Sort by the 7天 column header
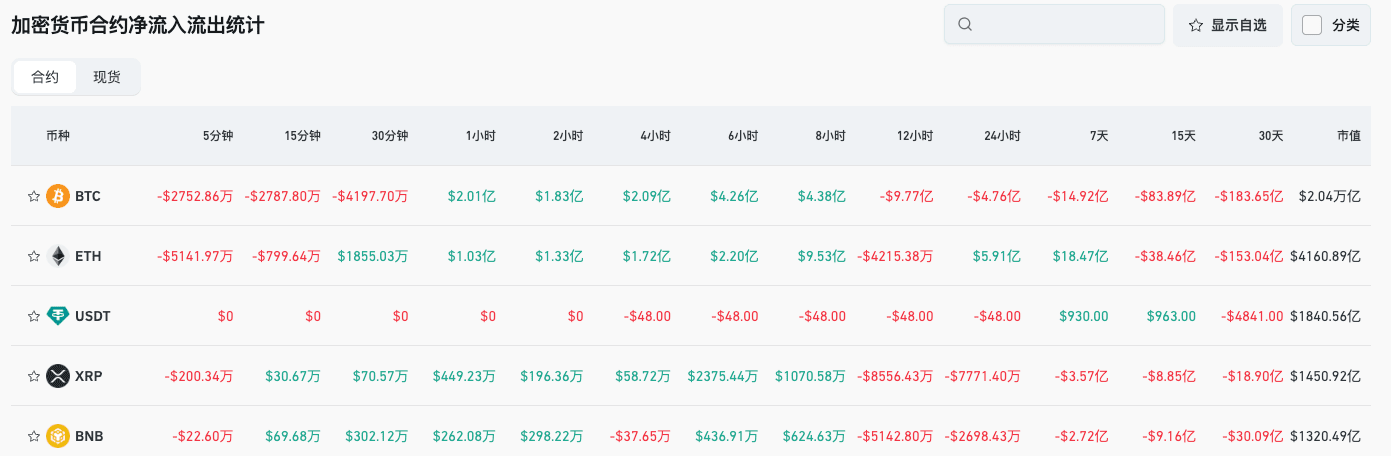The width and height of the screenshot is (1391, 456). tap(1099, 135)
